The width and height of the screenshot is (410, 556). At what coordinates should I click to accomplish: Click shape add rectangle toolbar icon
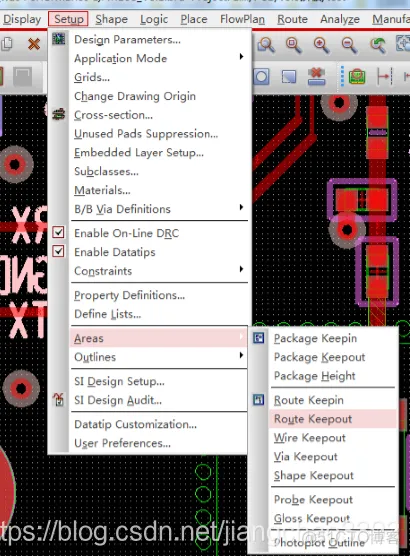(289, 77)
